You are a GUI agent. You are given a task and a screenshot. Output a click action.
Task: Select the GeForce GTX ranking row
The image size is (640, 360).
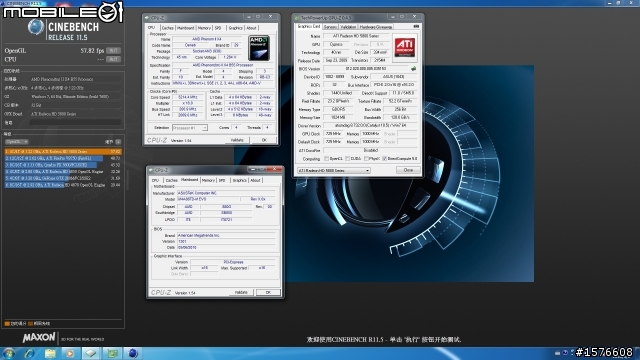tap(63, 178)
